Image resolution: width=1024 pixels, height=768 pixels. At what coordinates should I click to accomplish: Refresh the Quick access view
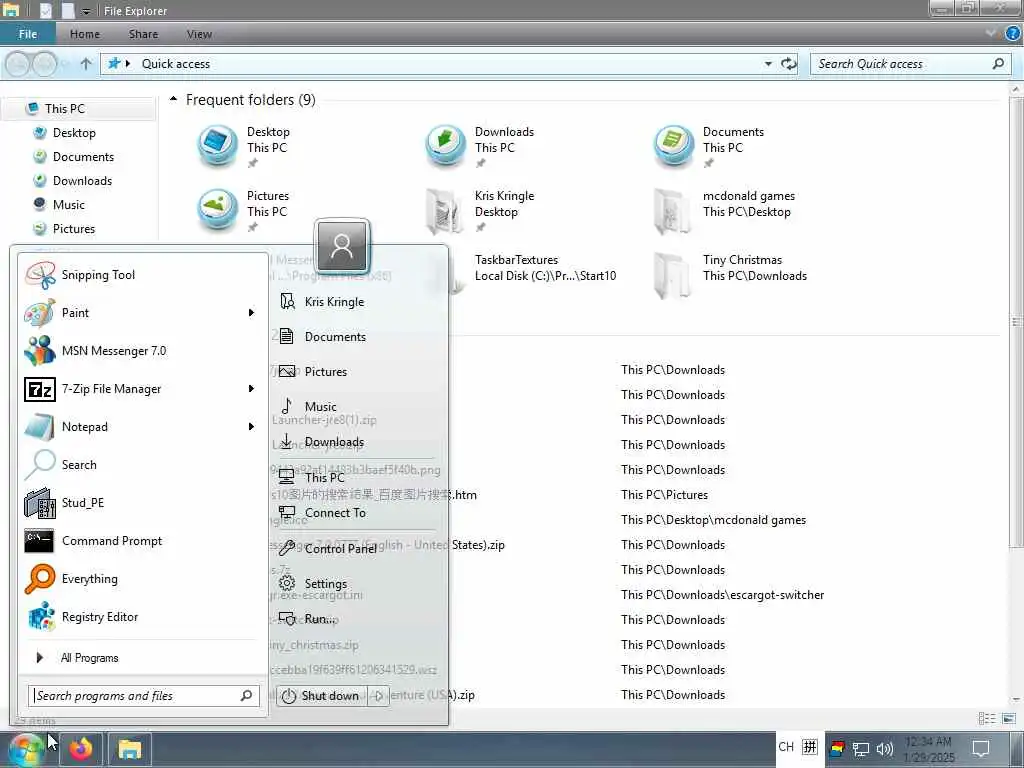(789, 63)
